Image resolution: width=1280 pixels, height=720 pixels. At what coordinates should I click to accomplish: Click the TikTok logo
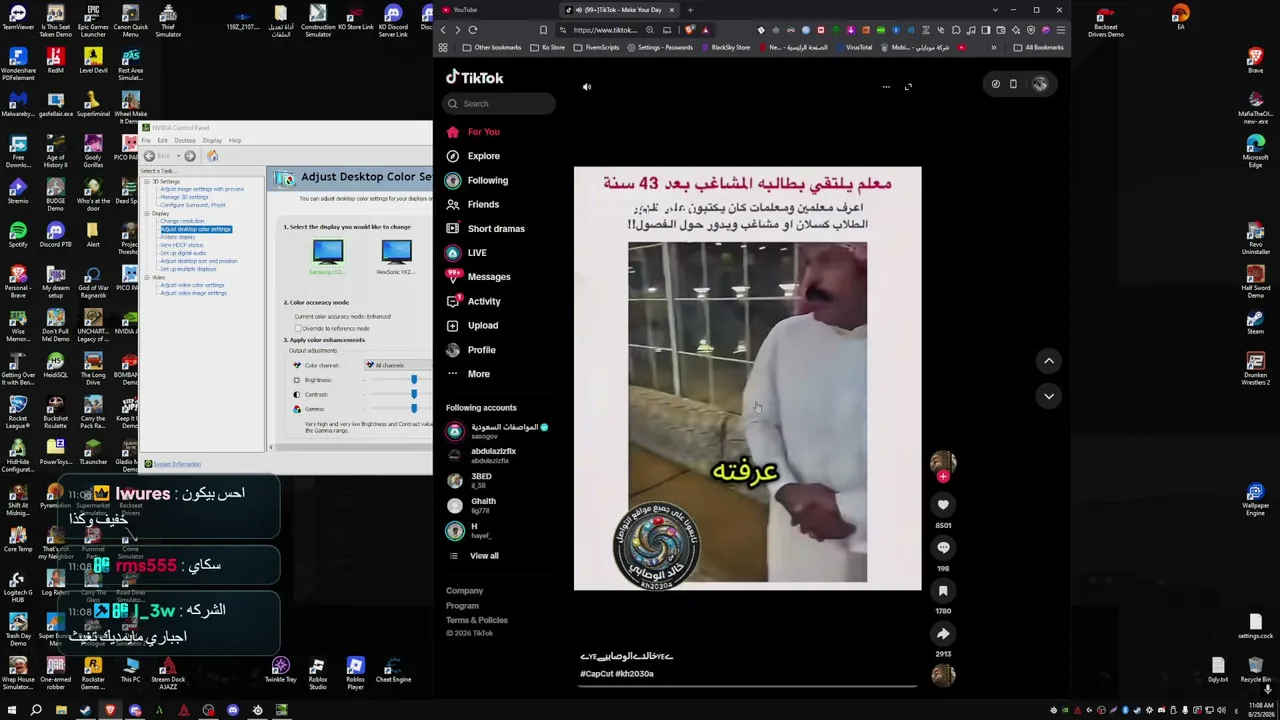tap(475, 77)
